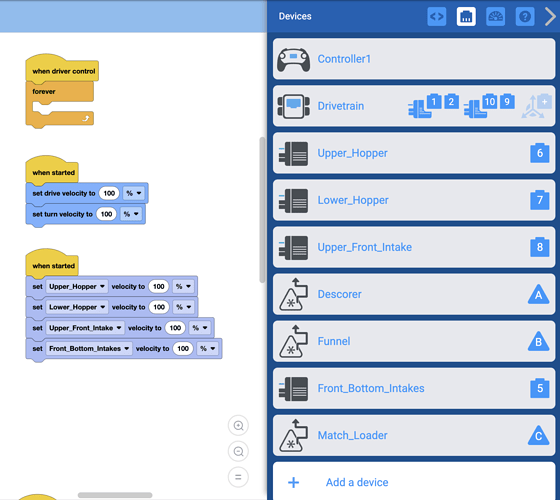Open the Drivetrain device settings
This screenshot has width=560, height=500.
(x=414, y=106)
